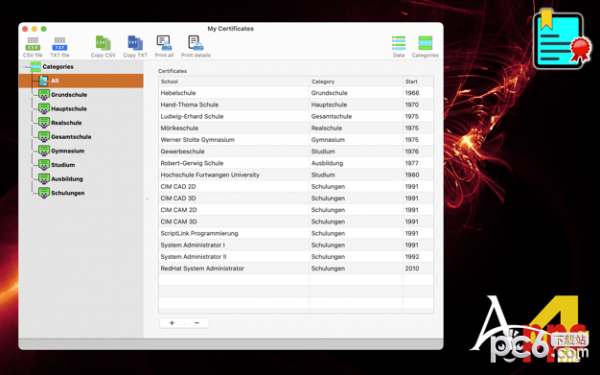
Task: Select the RedHat System Administrator row
Action: click(296, 268)
